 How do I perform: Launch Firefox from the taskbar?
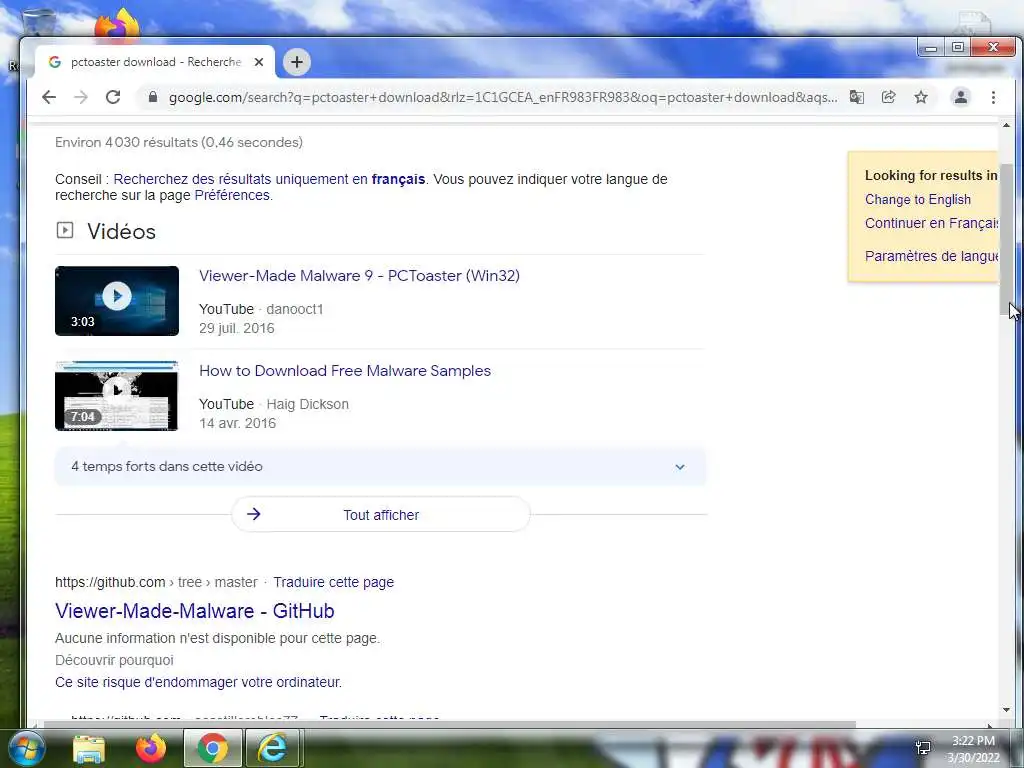point(151,748)
